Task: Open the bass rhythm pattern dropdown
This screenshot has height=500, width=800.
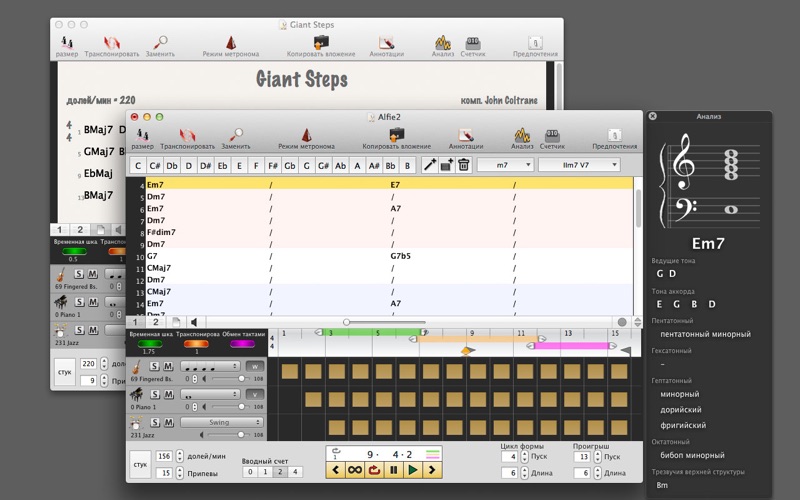Action: (x=210, y=366)
